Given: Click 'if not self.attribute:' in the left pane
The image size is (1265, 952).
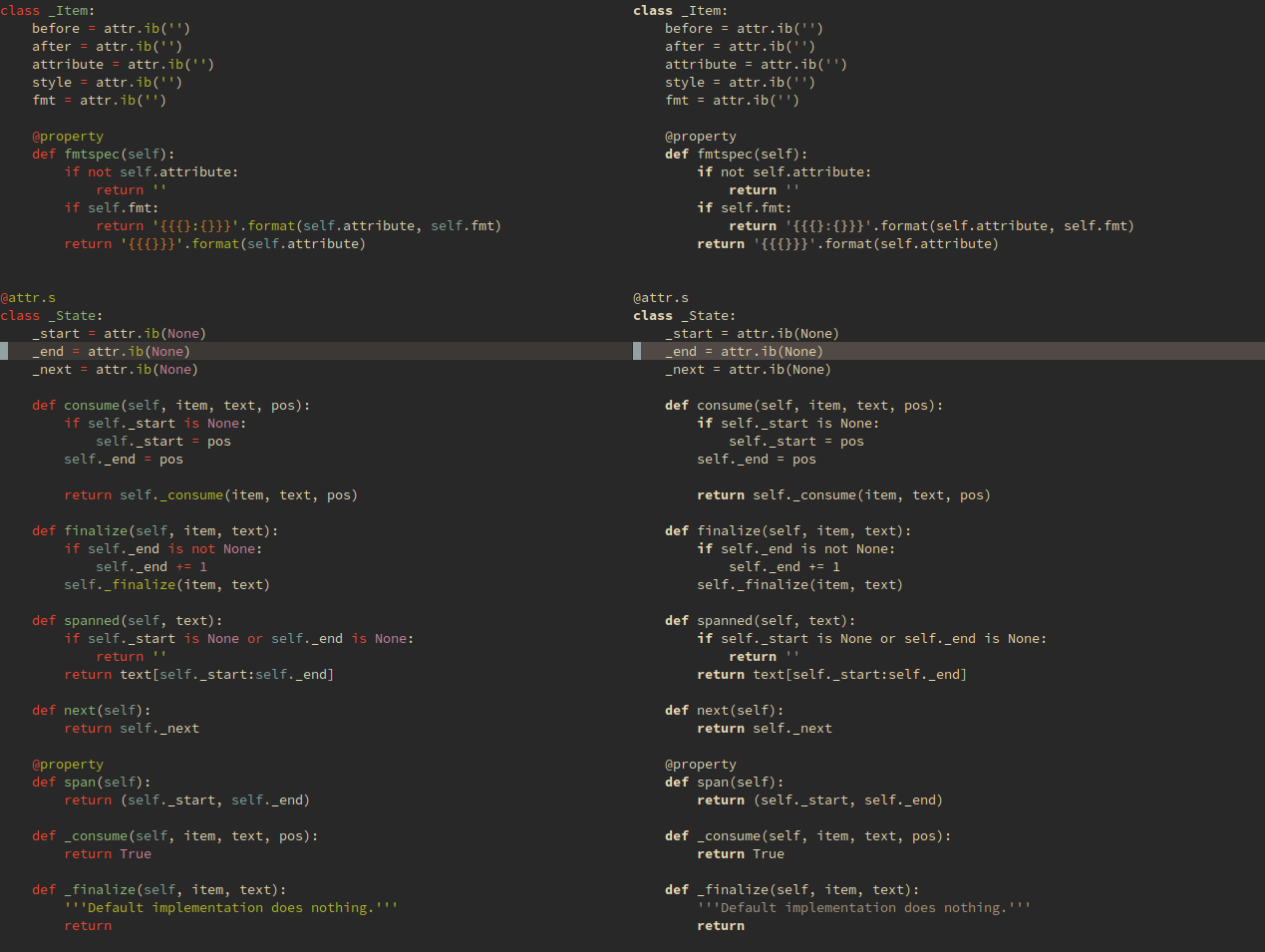Looking at the screenshot, I should 151,172.
